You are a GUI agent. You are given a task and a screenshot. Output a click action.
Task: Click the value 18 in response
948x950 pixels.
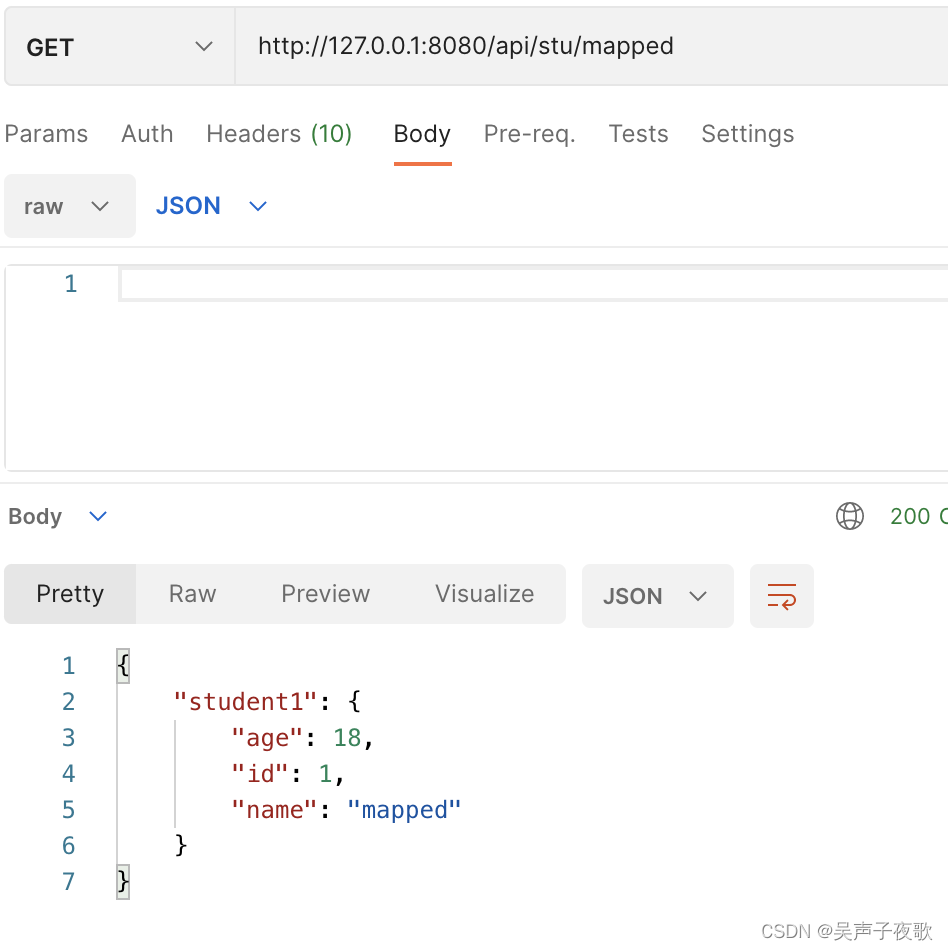[347, 738]
